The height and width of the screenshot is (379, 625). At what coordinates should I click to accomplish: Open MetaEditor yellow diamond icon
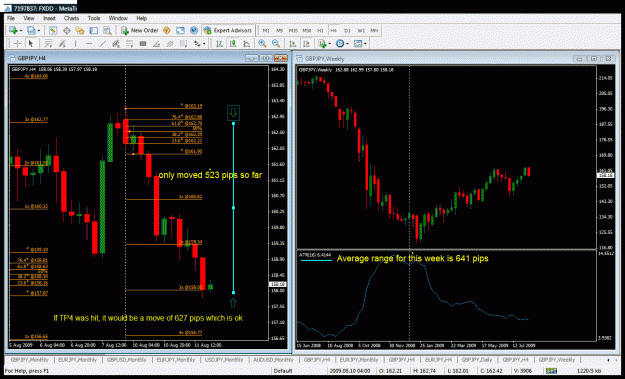tap(167, 30)
